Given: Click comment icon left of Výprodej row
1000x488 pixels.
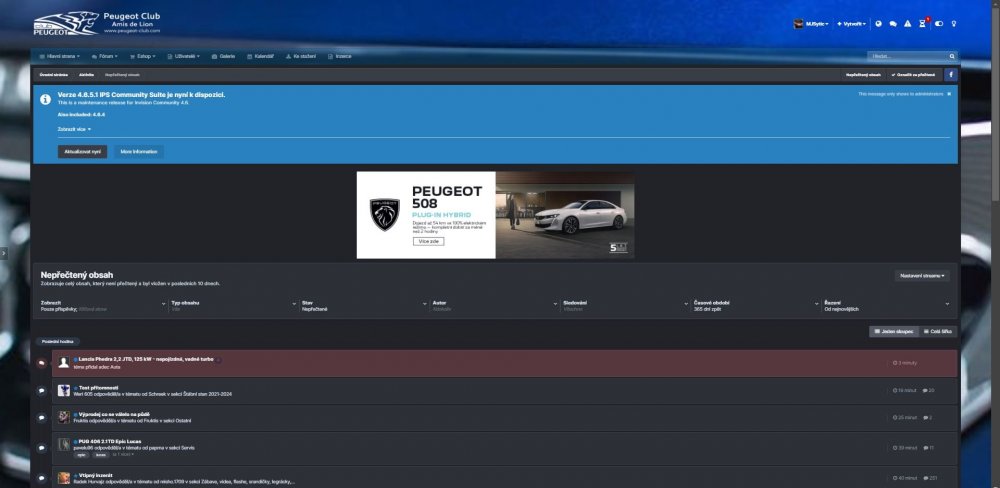Looking at the screenshot, I should 41,418.
